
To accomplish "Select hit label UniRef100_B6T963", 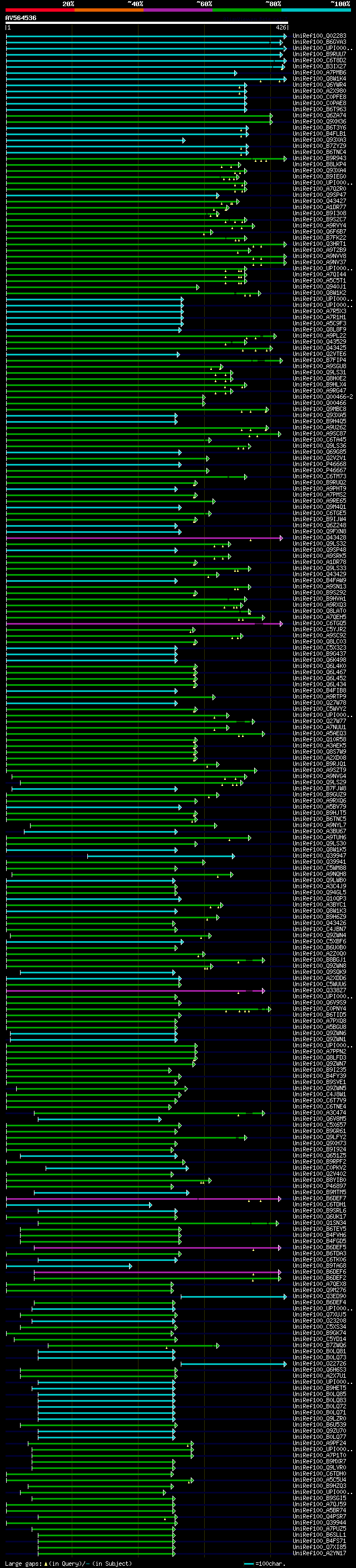I will point(319,109).
